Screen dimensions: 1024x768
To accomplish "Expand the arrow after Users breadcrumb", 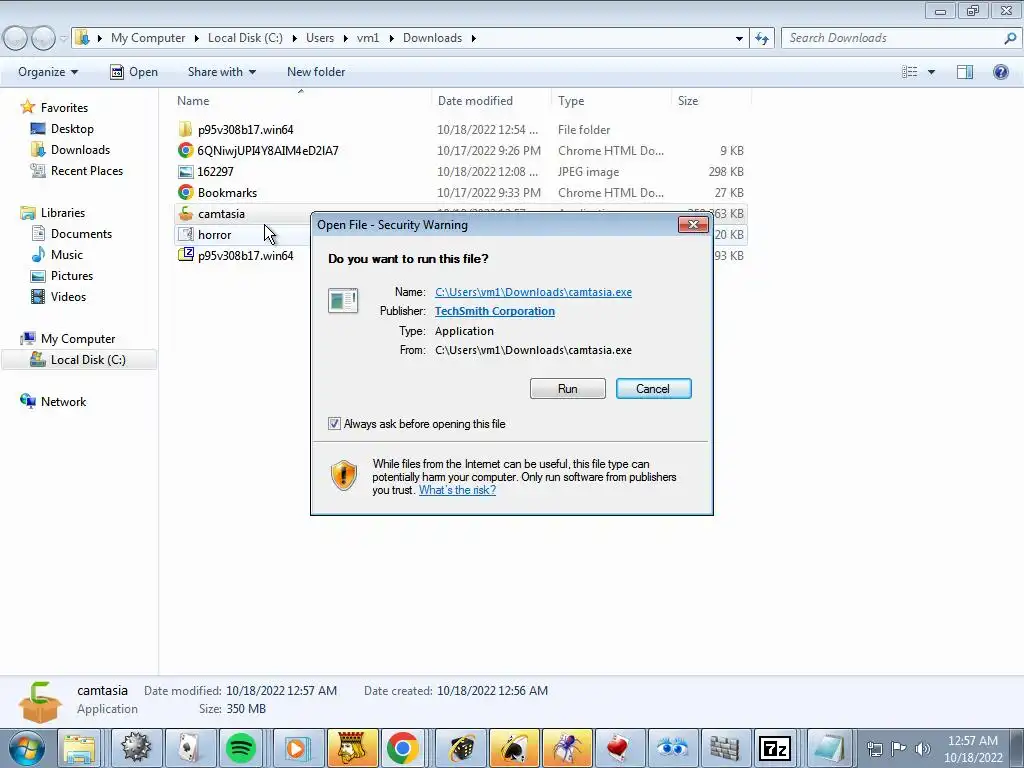I will point(345,38).
